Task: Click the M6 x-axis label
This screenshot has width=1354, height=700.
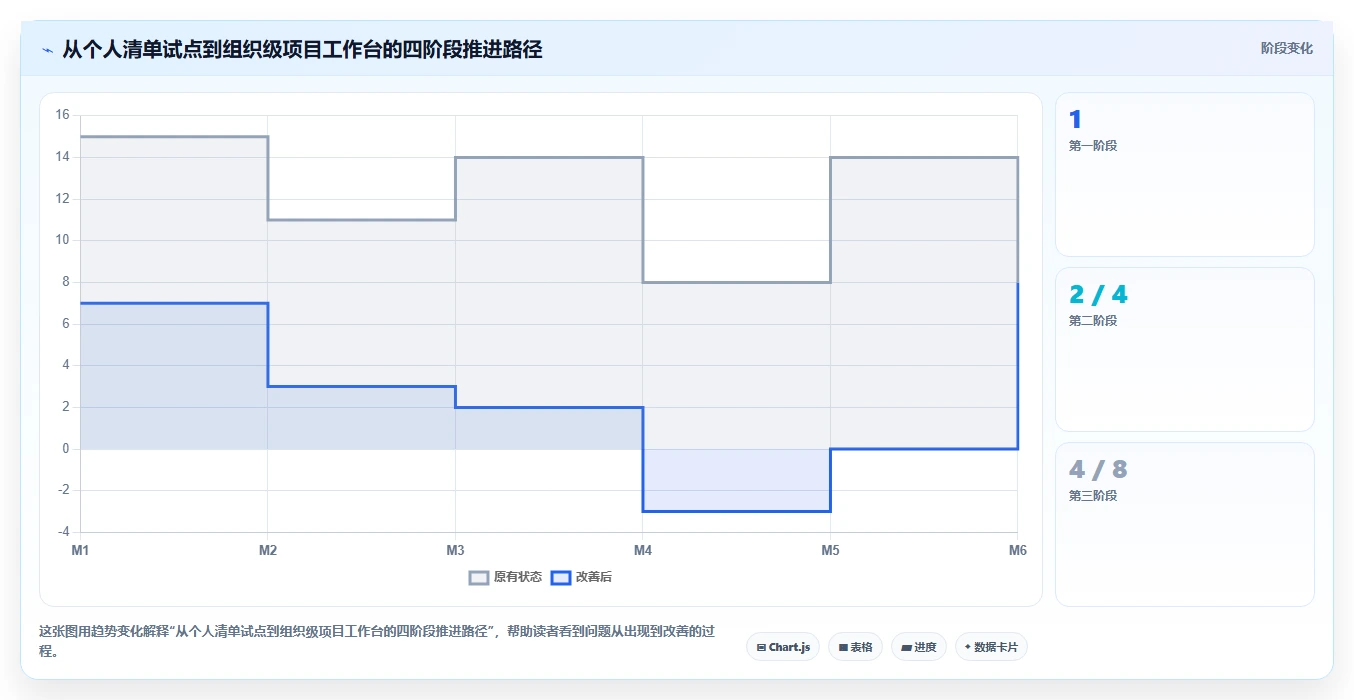Action: 1017,550
